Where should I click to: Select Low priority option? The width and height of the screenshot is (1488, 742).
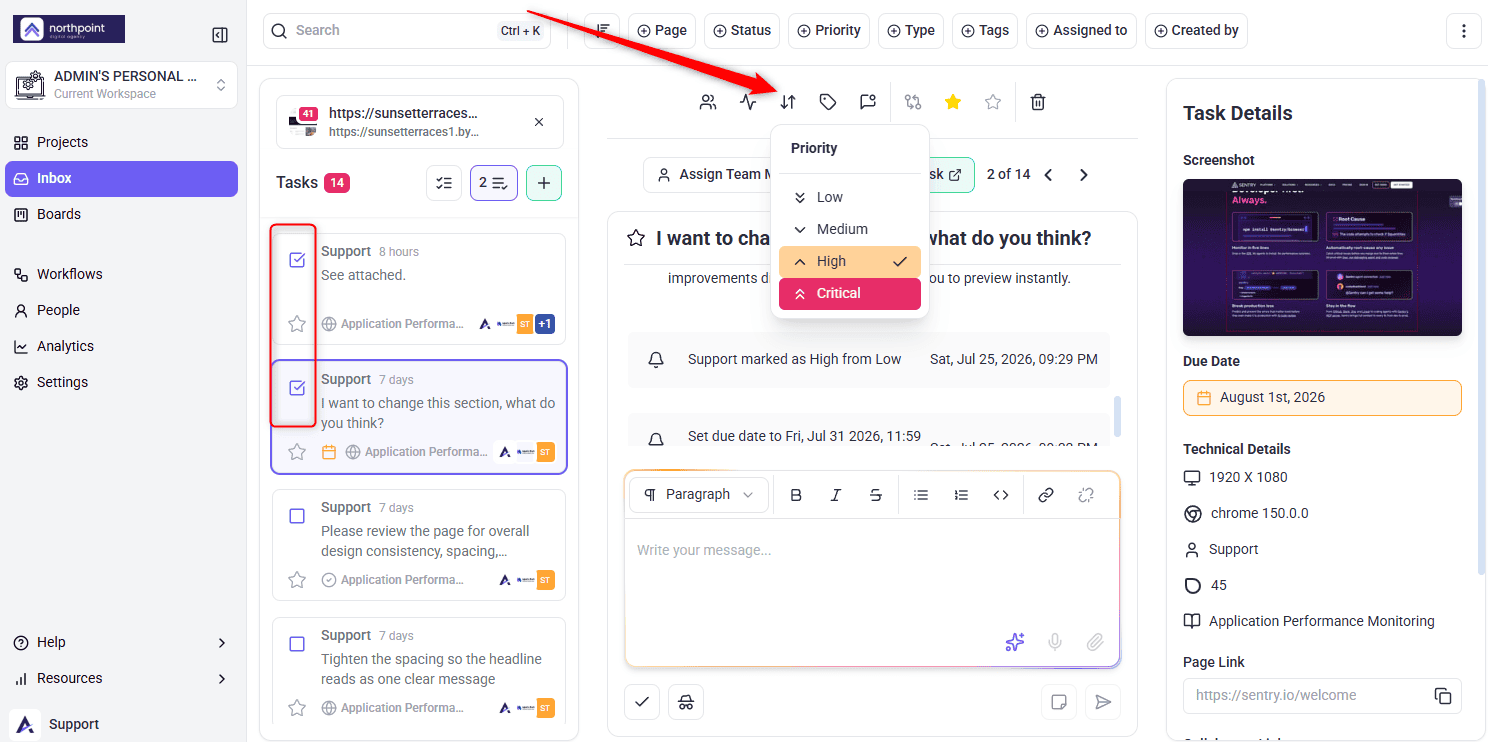point(850,197)
